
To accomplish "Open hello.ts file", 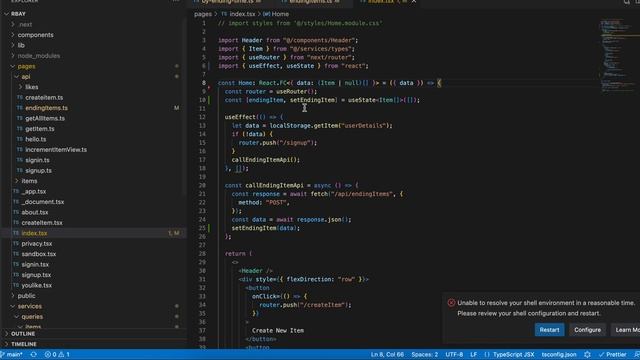I will (36, 139).
